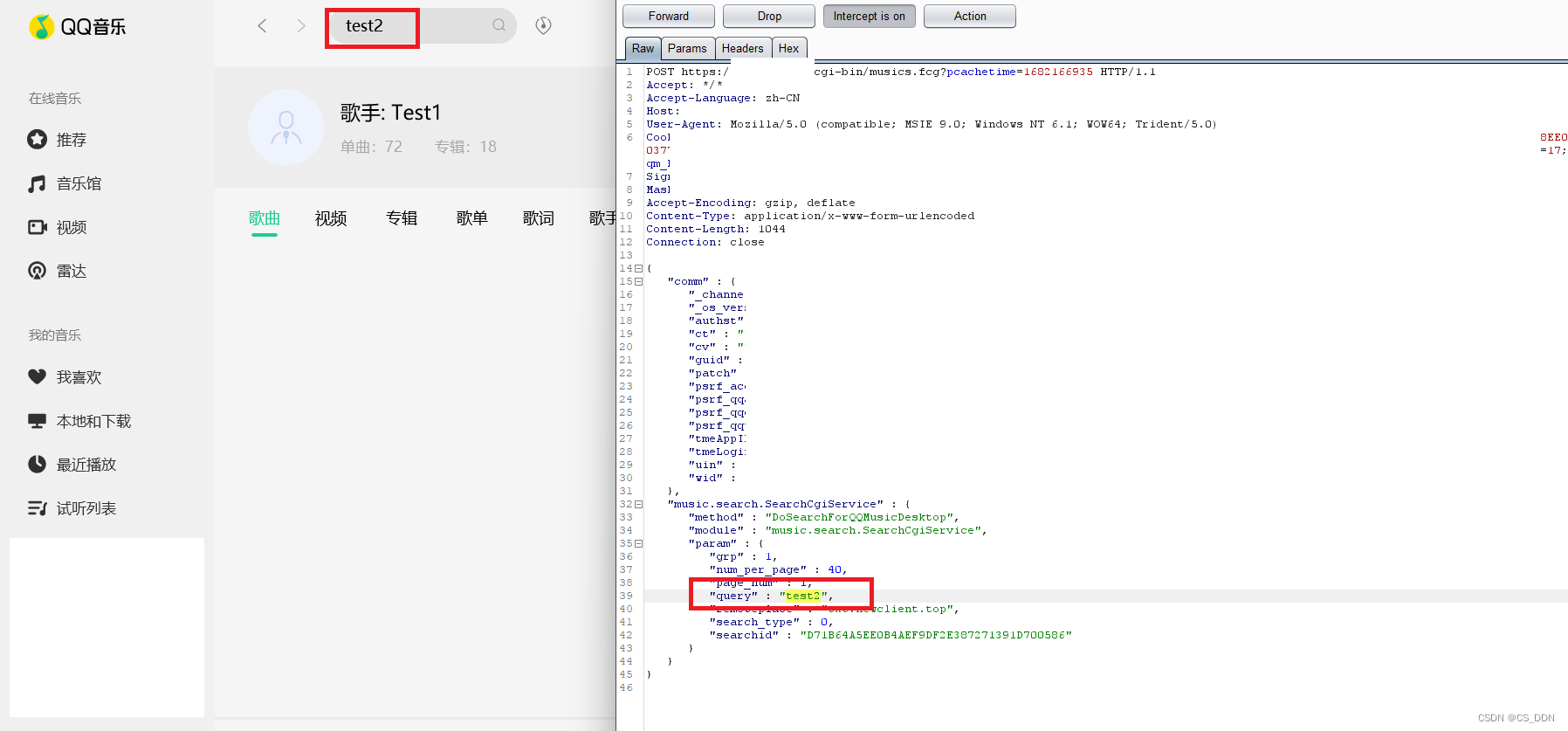Click the 我喜欢 heart icon
The width and height of the screenshot is (1568, 731).
click(x=37, y=376)
